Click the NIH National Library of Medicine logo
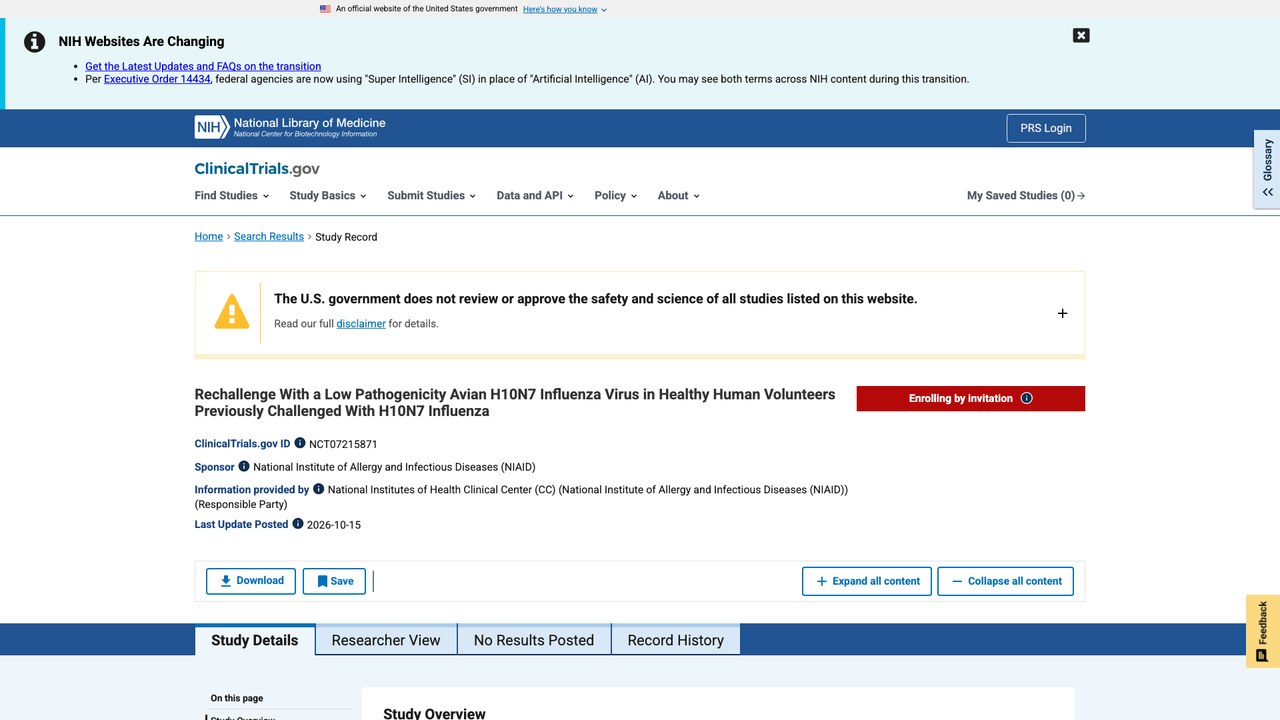 tap(290, 127)
